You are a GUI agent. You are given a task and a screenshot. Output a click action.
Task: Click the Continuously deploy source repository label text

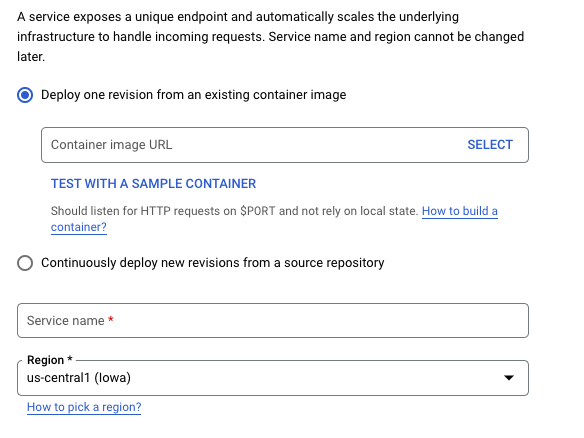pyautogui.click(x=213, y=263)
